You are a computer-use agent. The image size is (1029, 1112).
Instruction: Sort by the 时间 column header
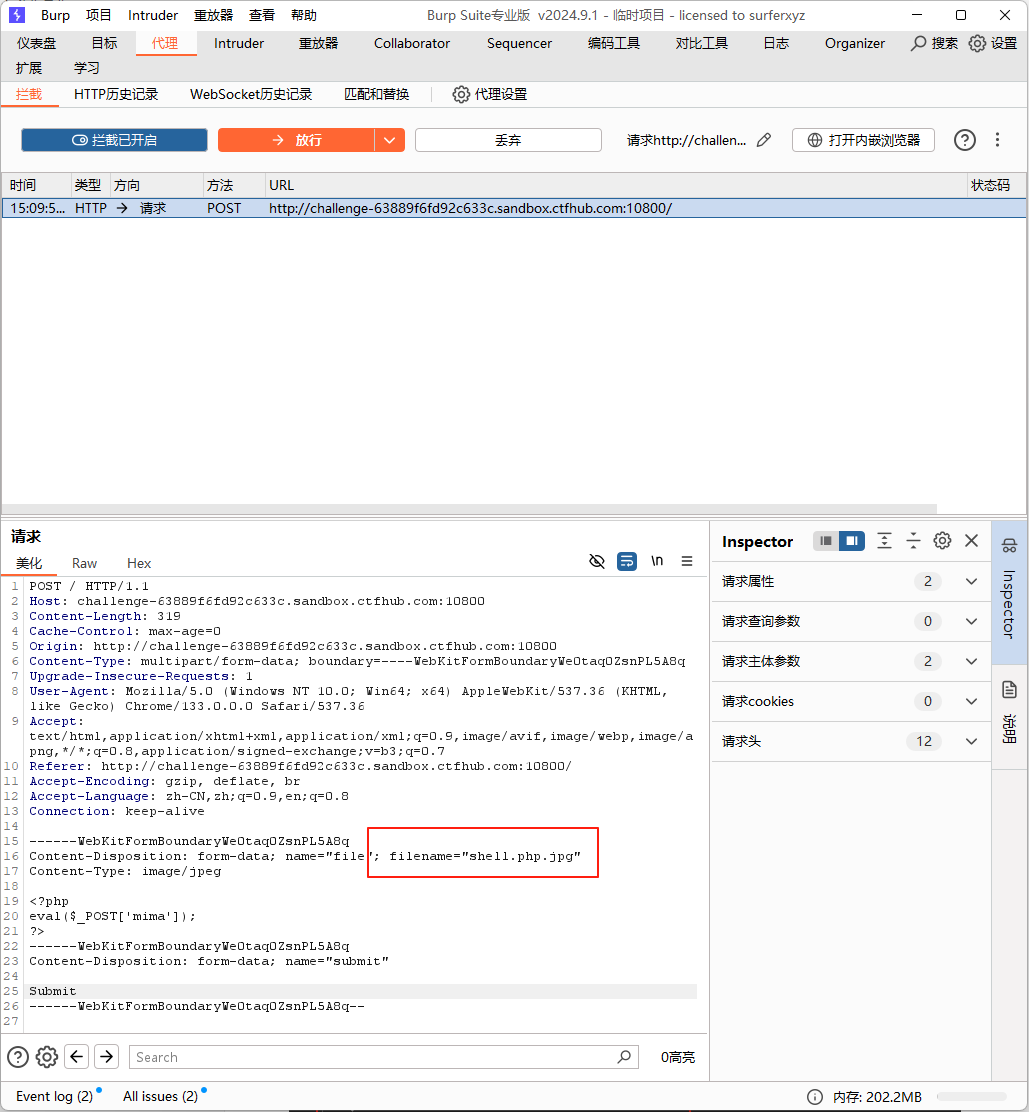tap(36, 185)
